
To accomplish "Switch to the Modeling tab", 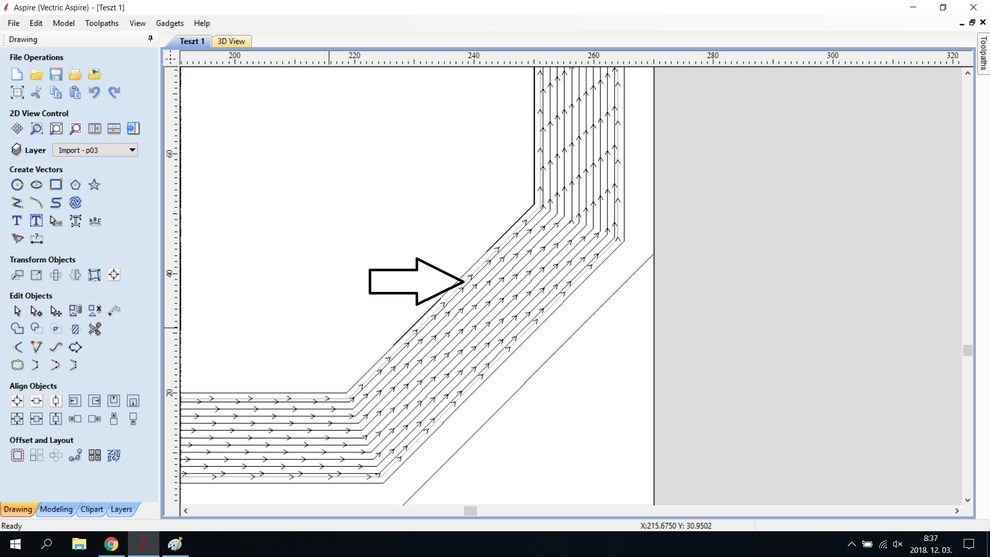I will pyautogui.click(x=56, y=509).
